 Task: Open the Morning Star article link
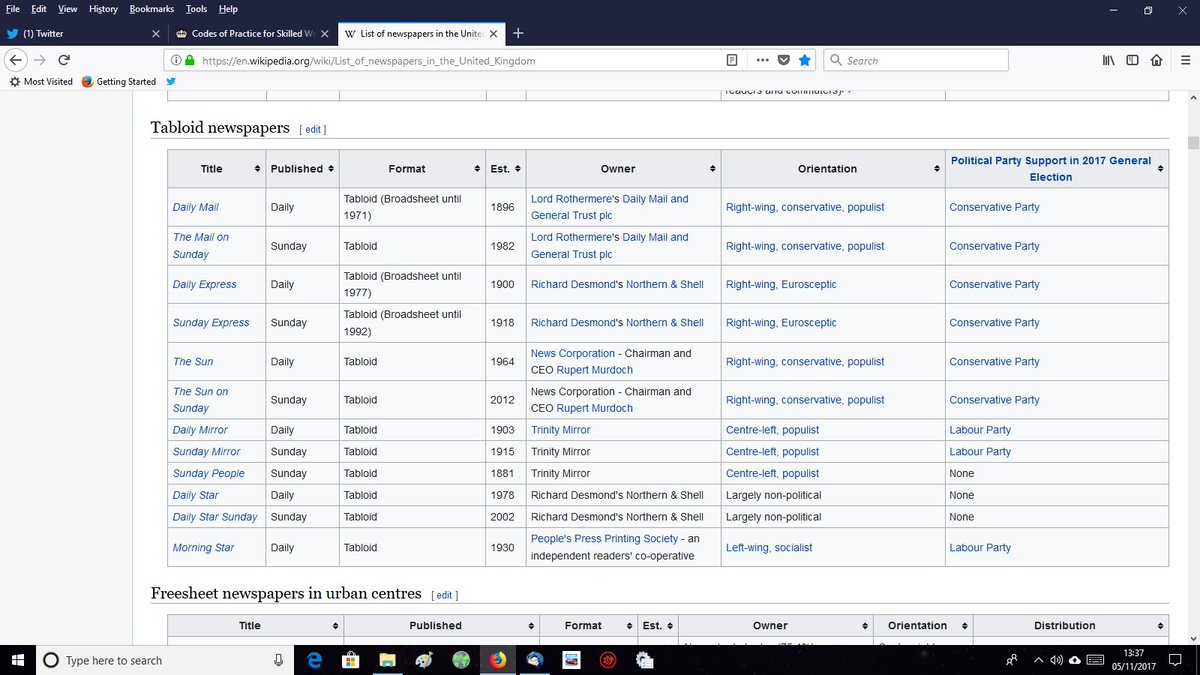click(204, 548)
